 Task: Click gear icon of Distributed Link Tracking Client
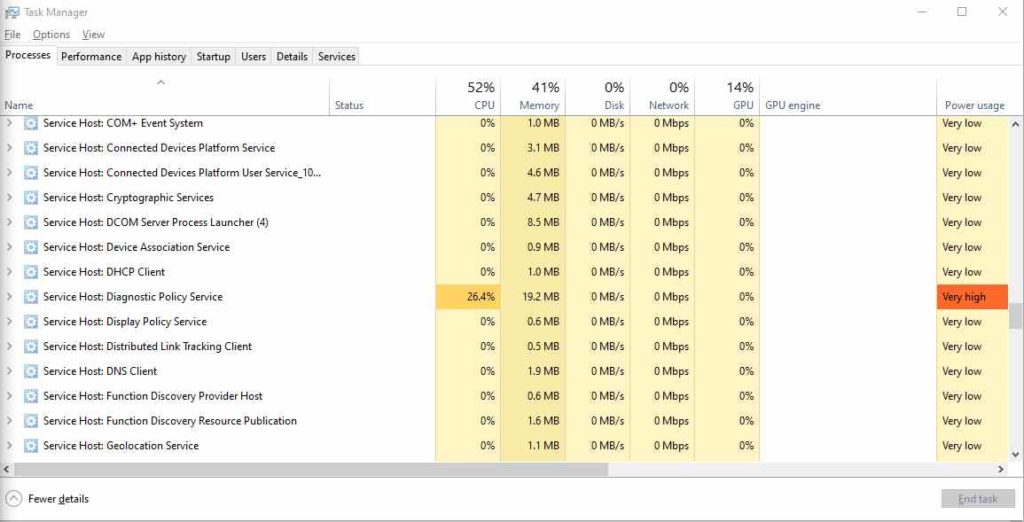pyautogui.click(x=31, y=346)
